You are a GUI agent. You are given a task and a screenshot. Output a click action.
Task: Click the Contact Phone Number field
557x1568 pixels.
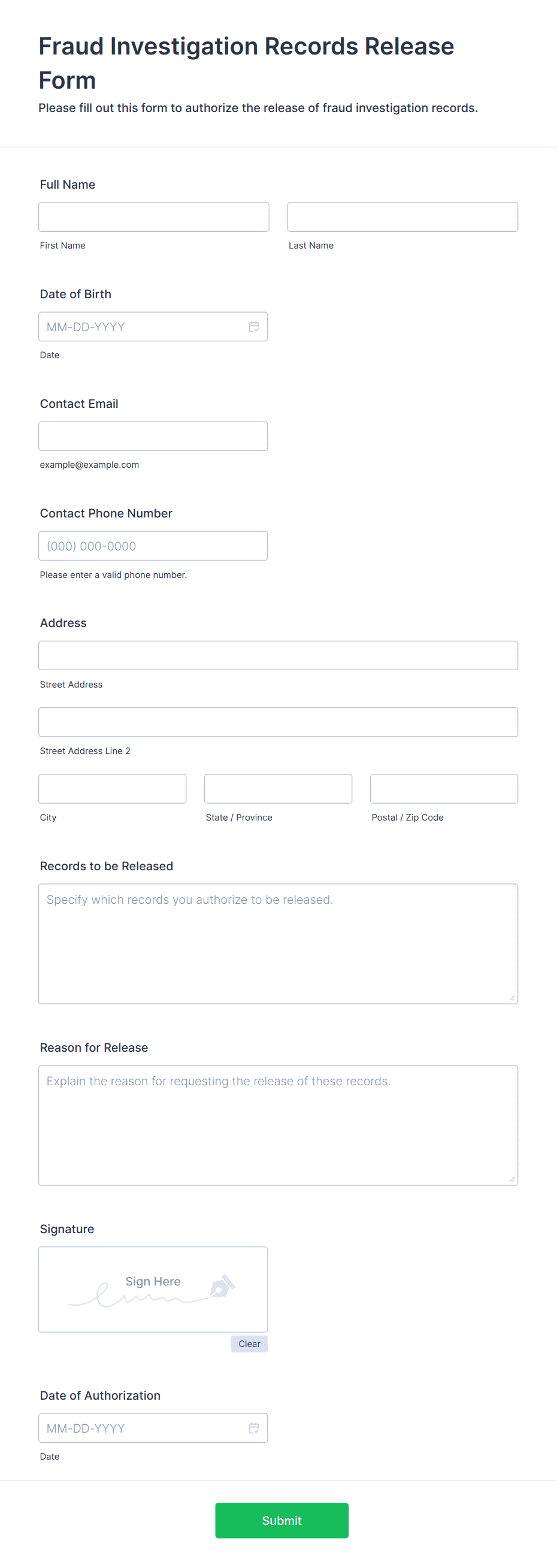(153, 546)
